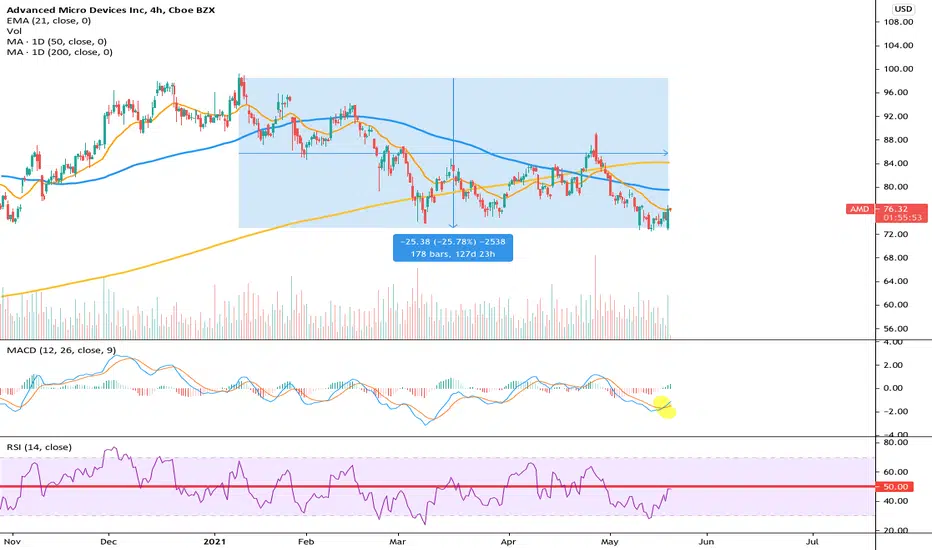Click the 178 bars, 127d 23h text
The height and width of the screenshot is (550, 932).
452,254
